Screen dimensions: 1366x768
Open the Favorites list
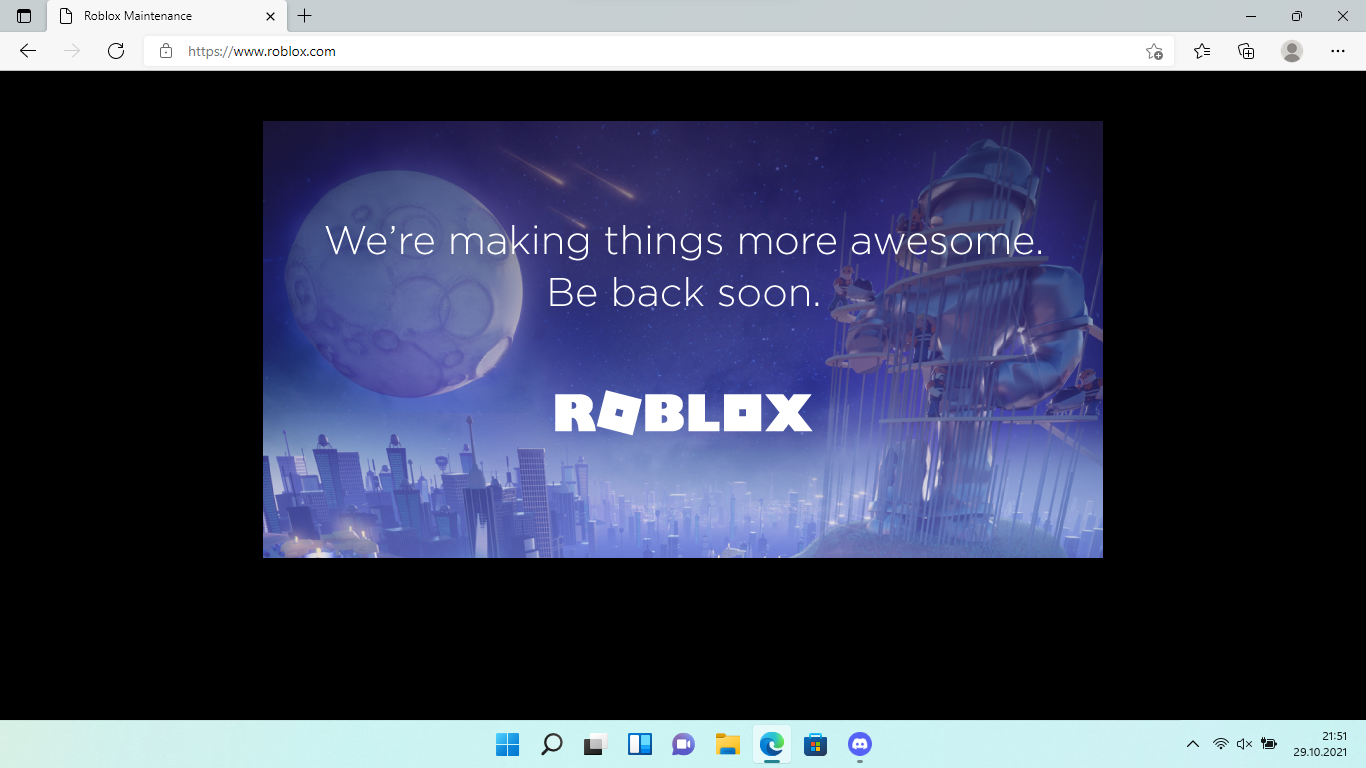[x=1202, y=51]
